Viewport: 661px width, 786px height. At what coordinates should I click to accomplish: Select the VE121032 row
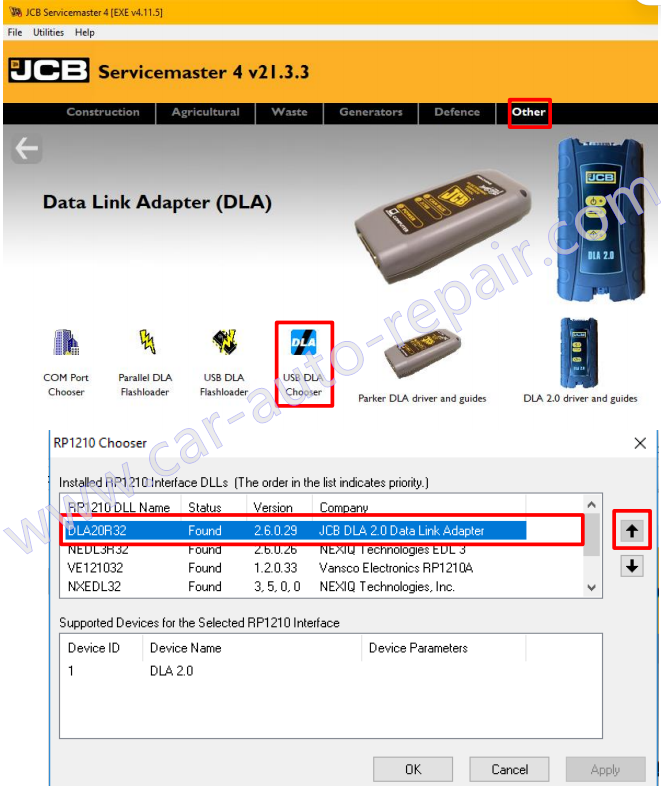tap(296, 568)
